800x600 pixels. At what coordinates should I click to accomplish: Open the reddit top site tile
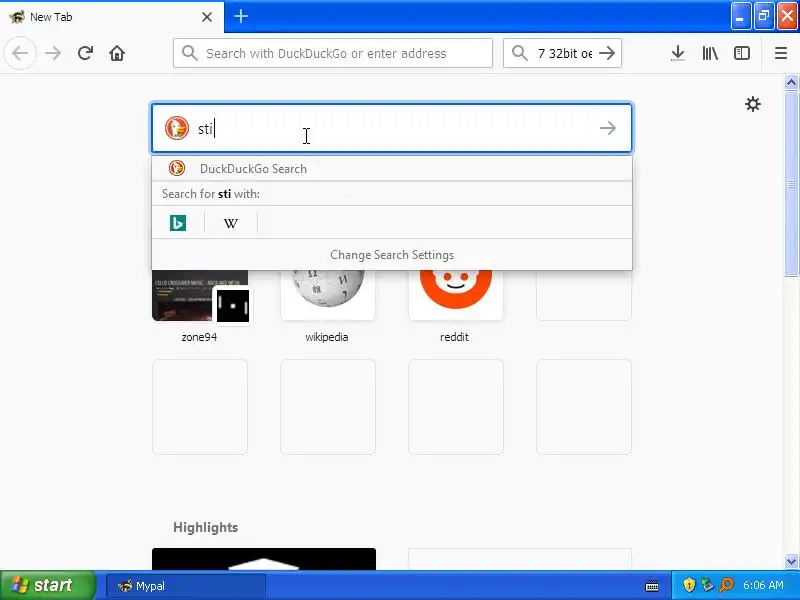point(456,295)
